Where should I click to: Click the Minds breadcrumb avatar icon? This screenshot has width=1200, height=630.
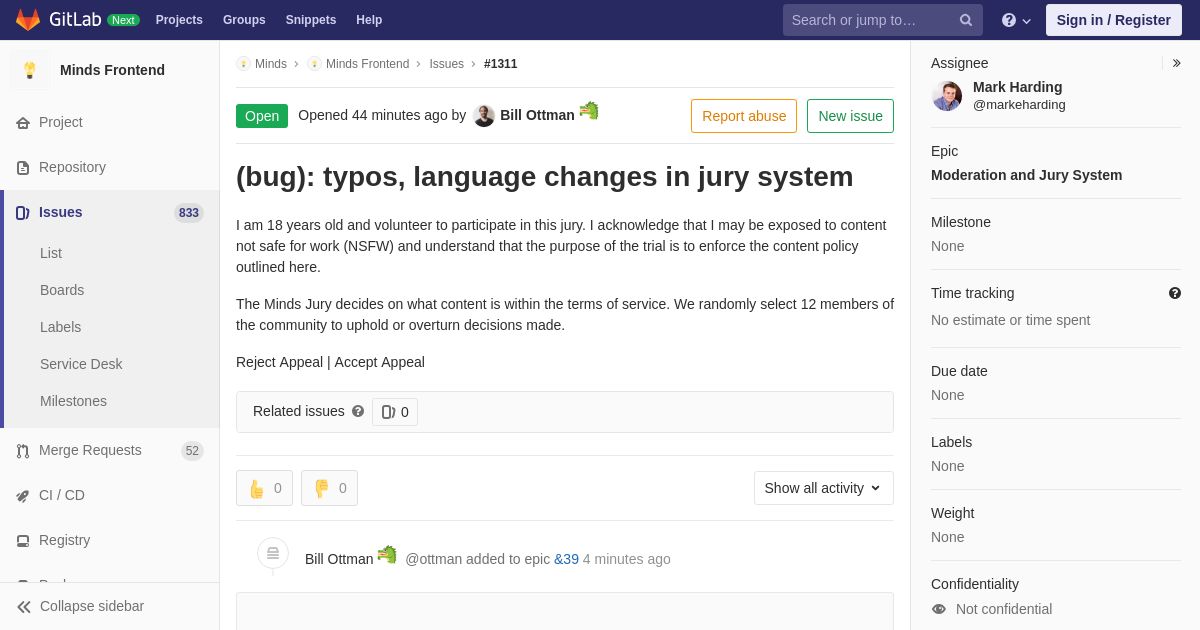pyautogui.click(x=243, y=64)
